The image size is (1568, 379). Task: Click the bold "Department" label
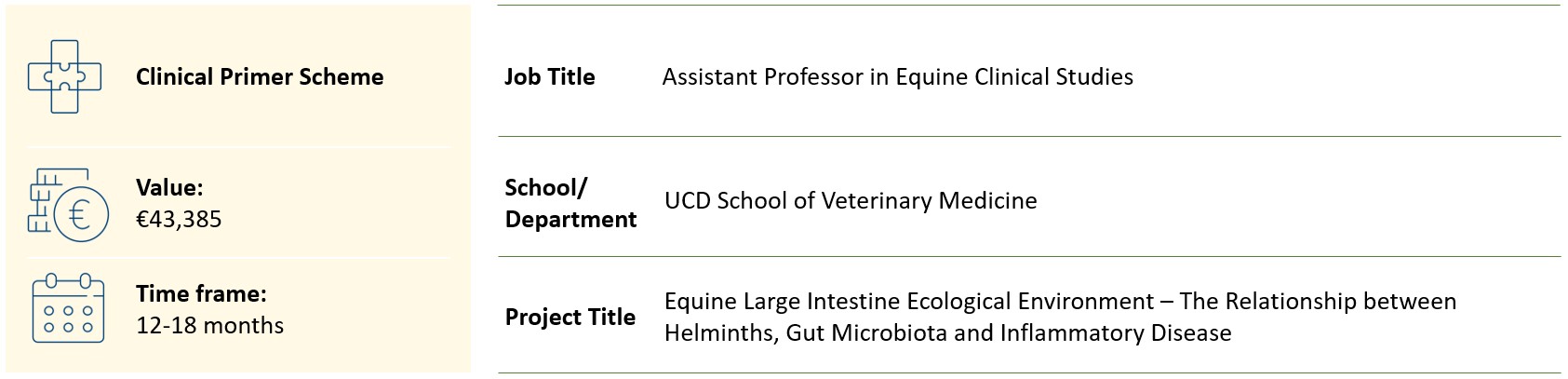[x=570, y=220]
